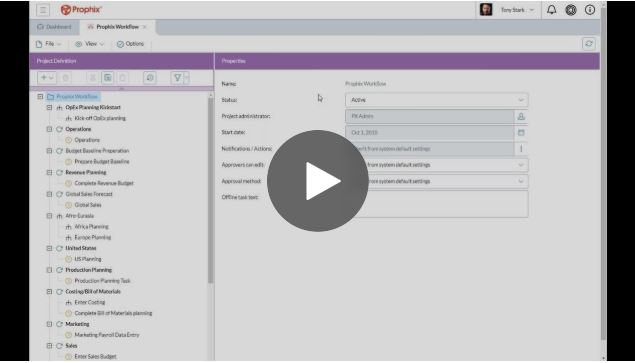This screenshot has width=635, height=363.
Task: Open the Start date calendar picker
Action: pos(521,132)
